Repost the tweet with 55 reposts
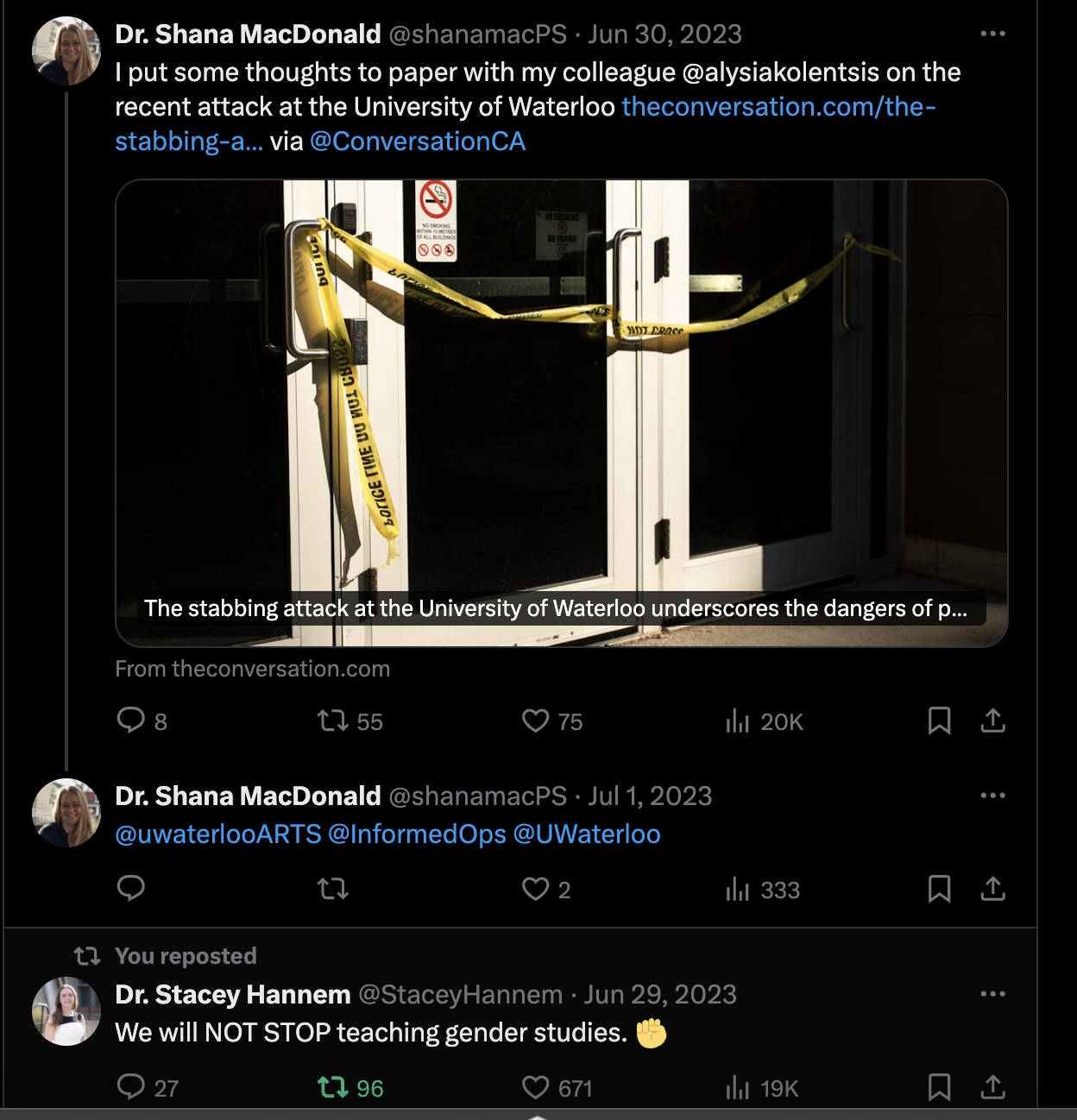 point(333,720)
